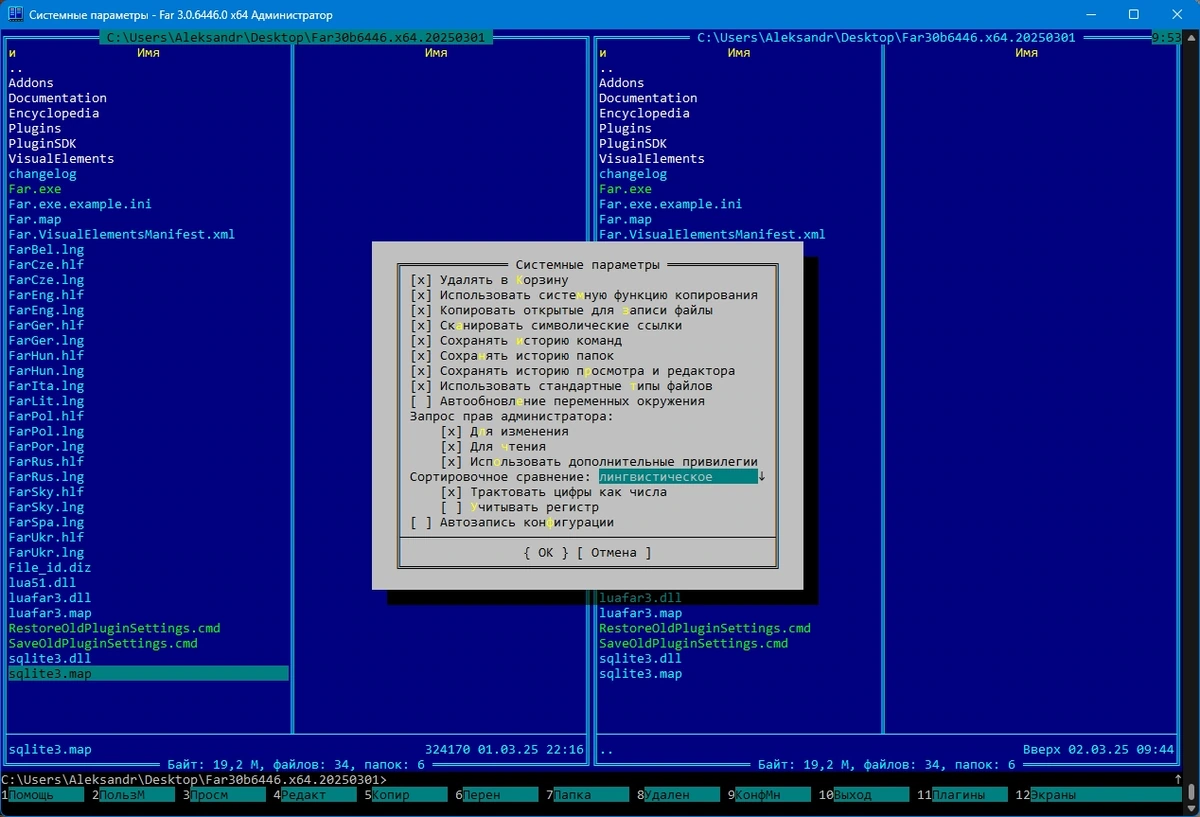Select luafar3.map in right panel
This screenshot has width=1200, height=817.
coord(641,613)
